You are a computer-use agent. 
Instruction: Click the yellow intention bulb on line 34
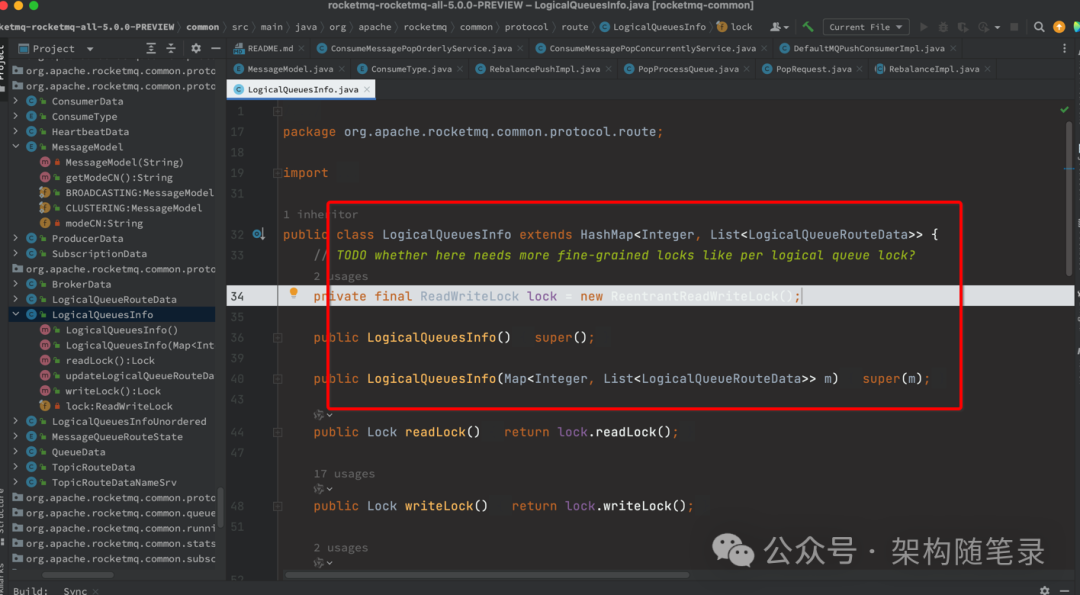tap(293, 293)
